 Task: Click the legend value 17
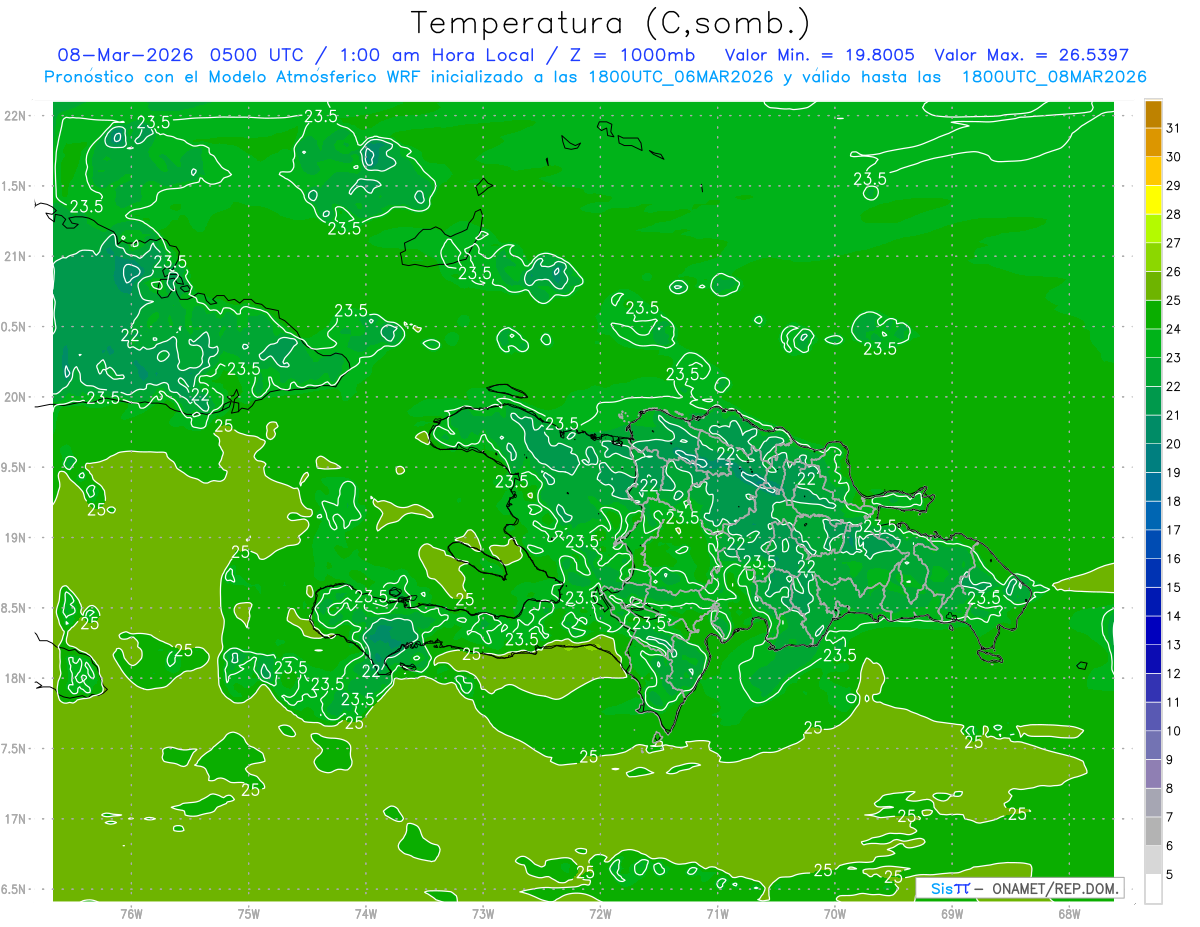pyautogui.click(x=1174, y=530)
